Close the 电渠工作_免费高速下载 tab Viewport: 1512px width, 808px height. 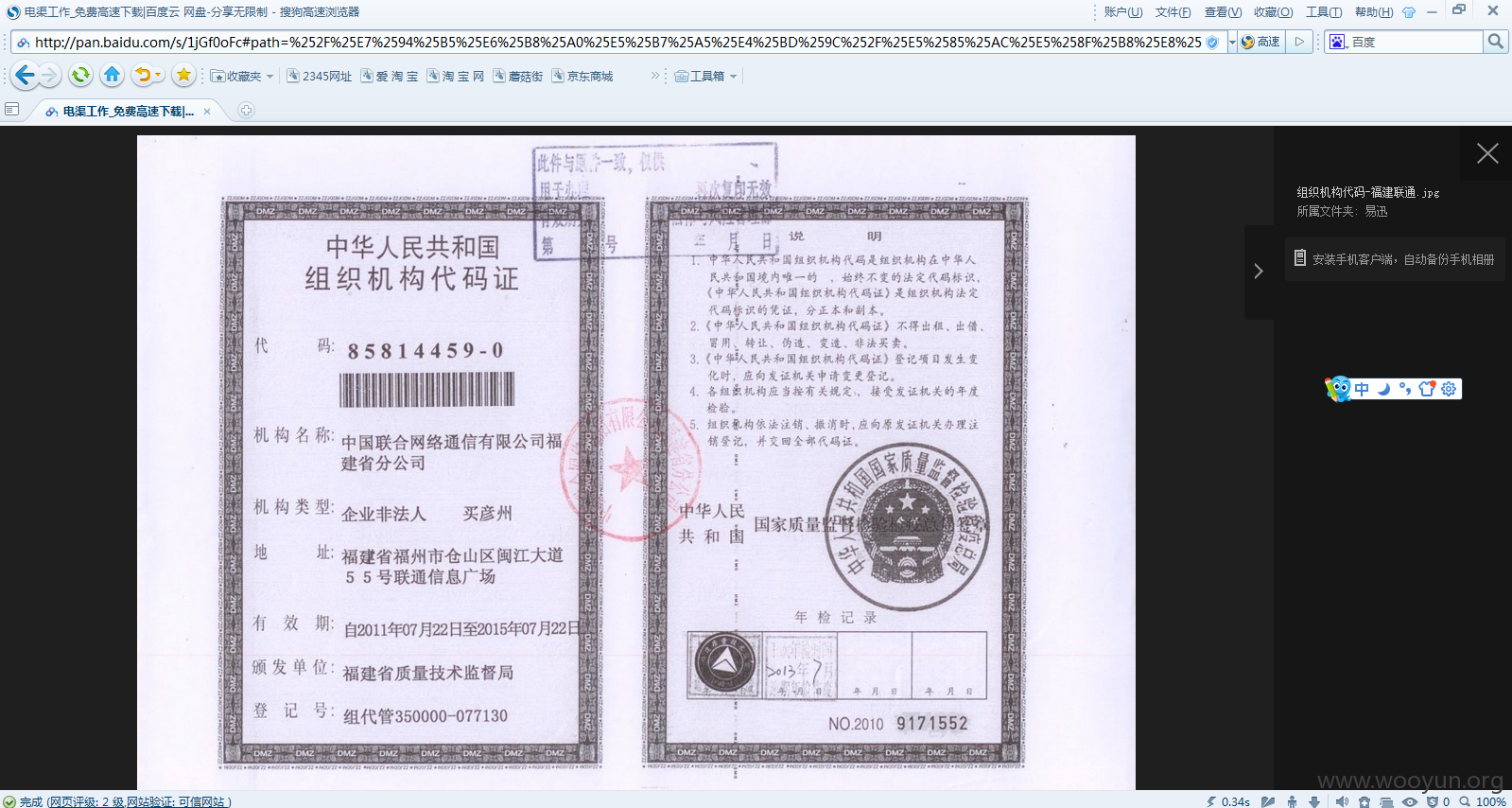point(207,112)
